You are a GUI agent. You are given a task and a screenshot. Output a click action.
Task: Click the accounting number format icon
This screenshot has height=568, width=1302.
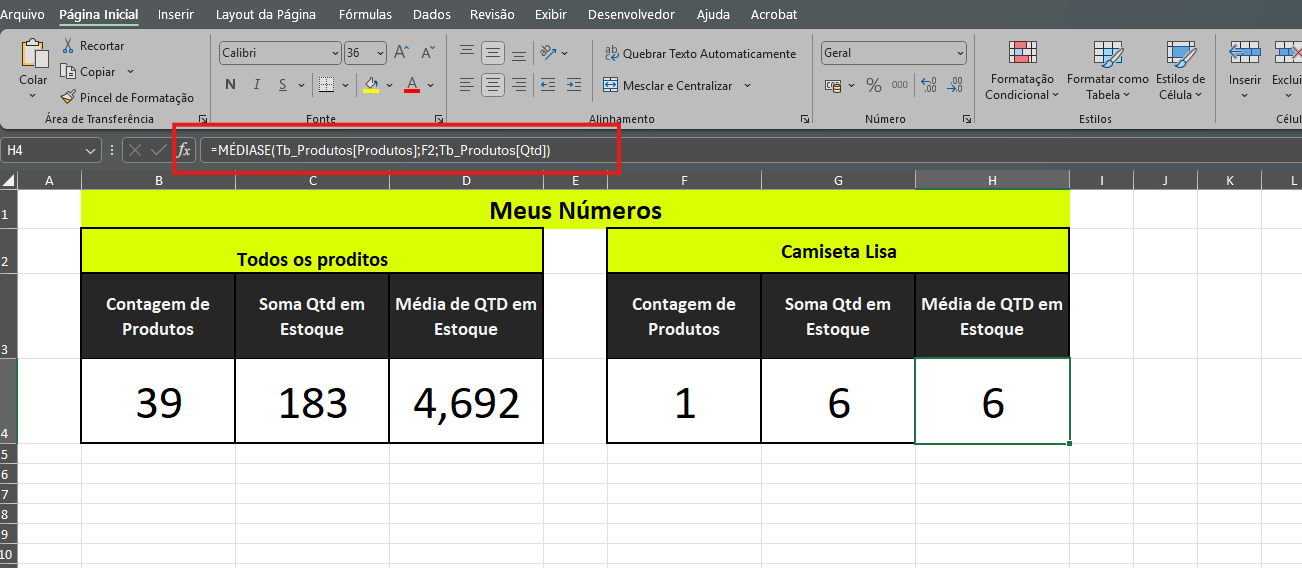coord(833,85)
